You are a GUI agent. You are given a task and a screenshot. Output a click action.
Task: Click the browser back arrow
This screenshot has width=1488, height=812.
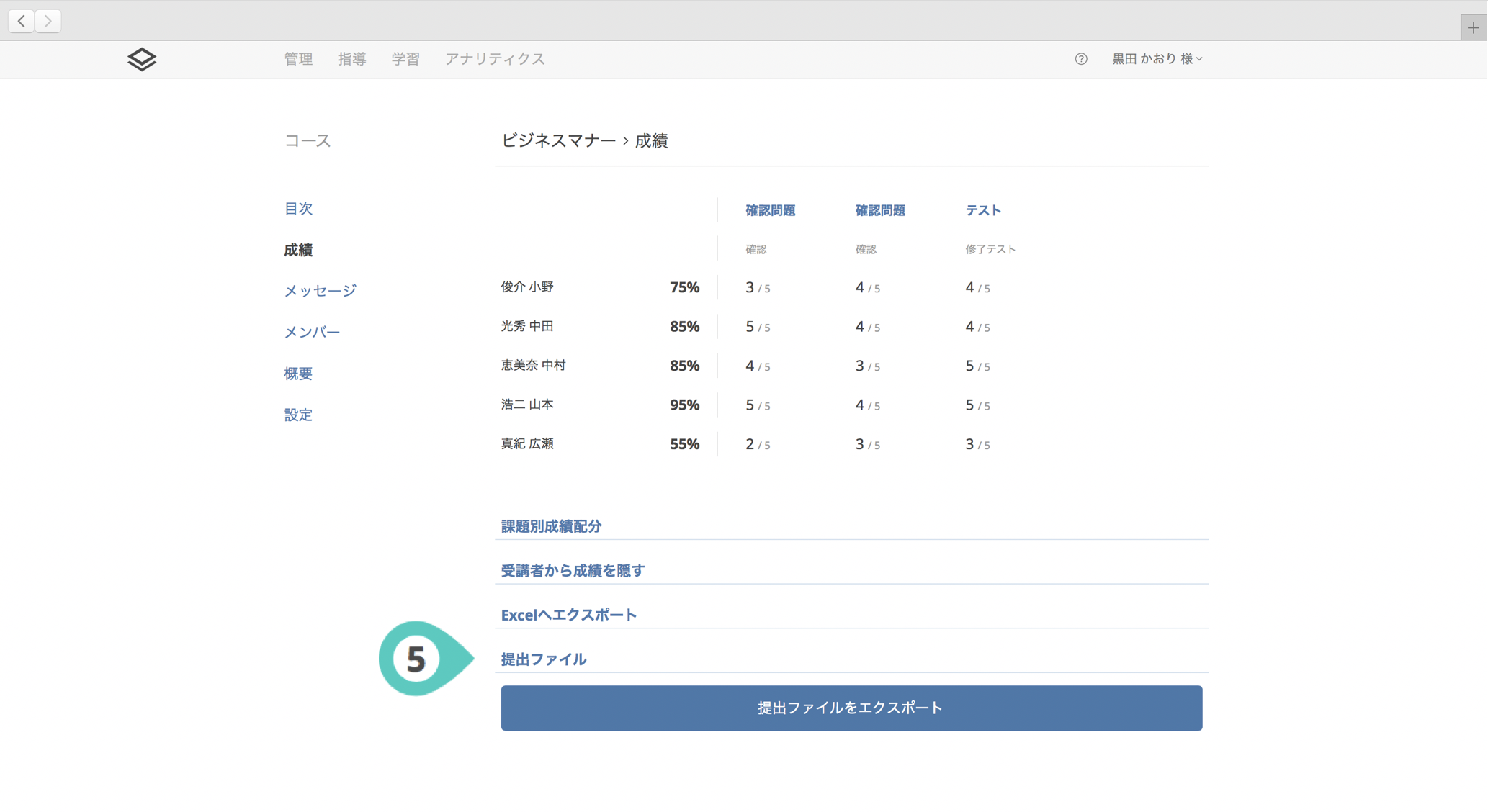[x=22, y=21]
